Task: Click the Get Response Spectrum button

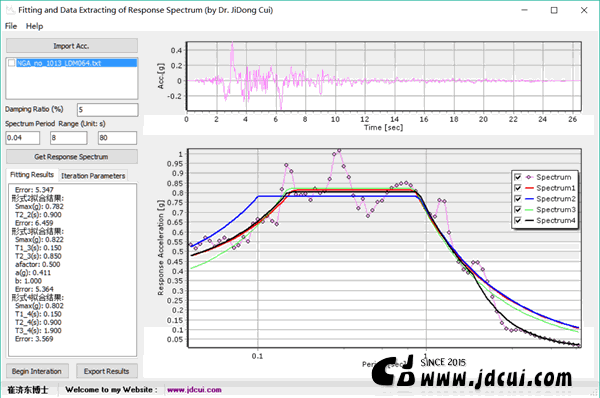Action: [72, 157]
